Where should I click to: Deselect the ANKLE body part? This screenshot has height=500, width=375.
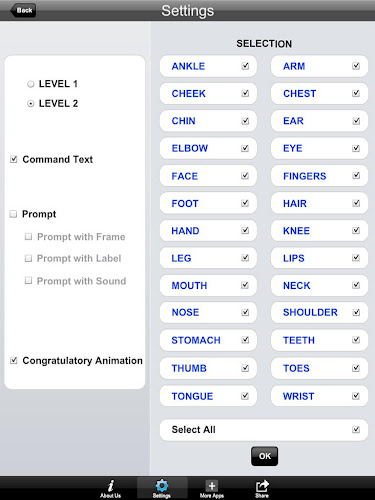[x=245, y=66]
